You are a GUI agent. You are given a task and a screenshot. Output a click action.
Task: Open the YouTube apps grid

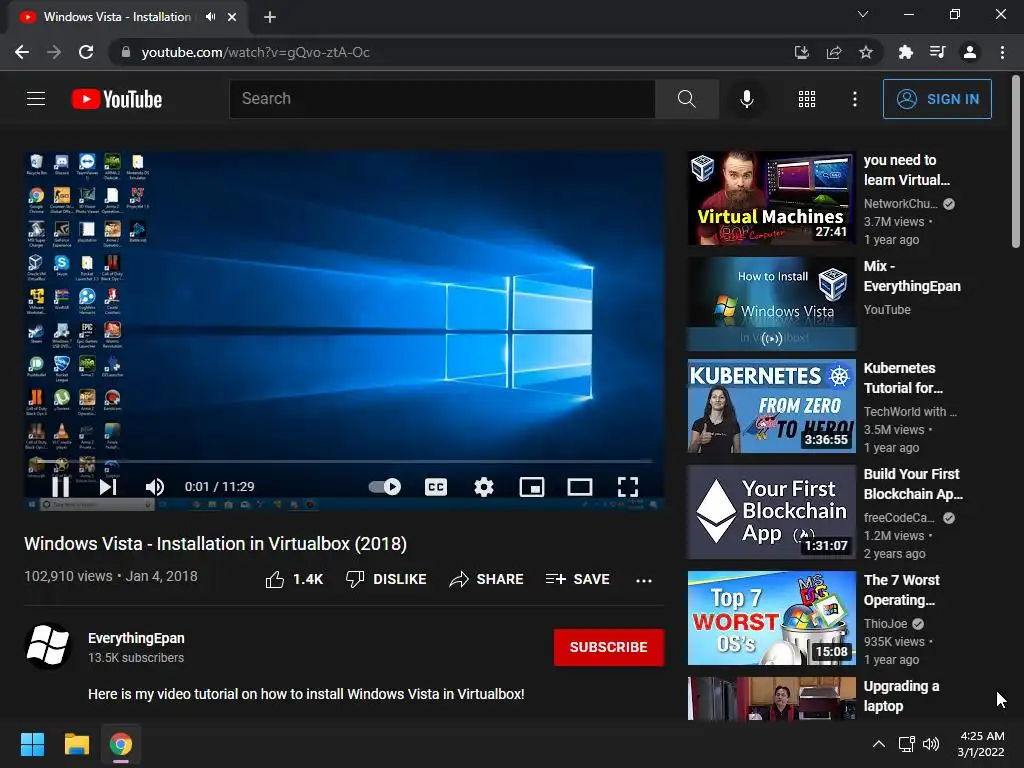click(x=807, y=99)
